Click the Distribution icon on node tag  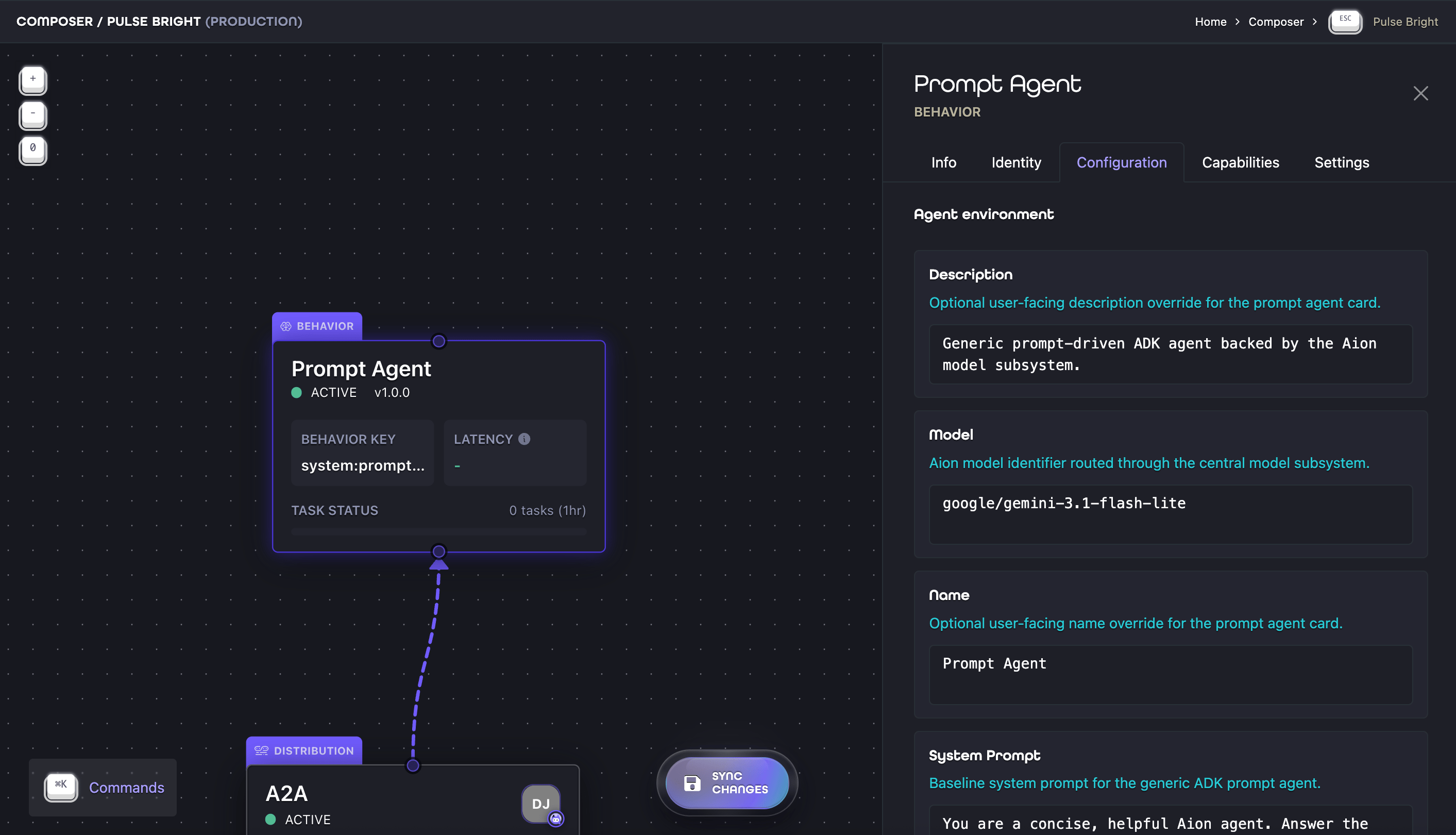click(261, 750)
